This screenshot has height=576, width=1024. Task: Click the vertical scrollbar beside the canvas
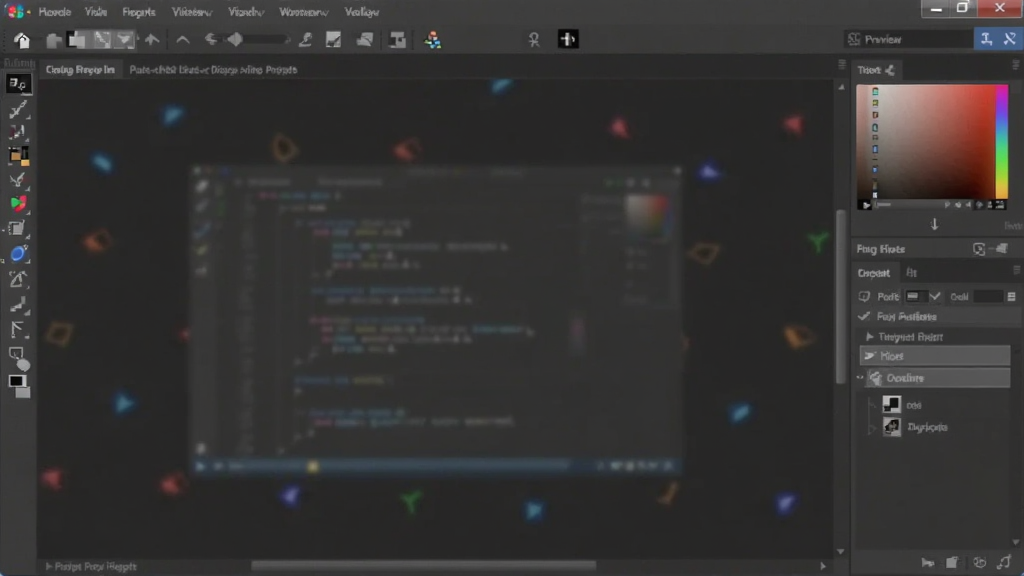click(840, 297)
